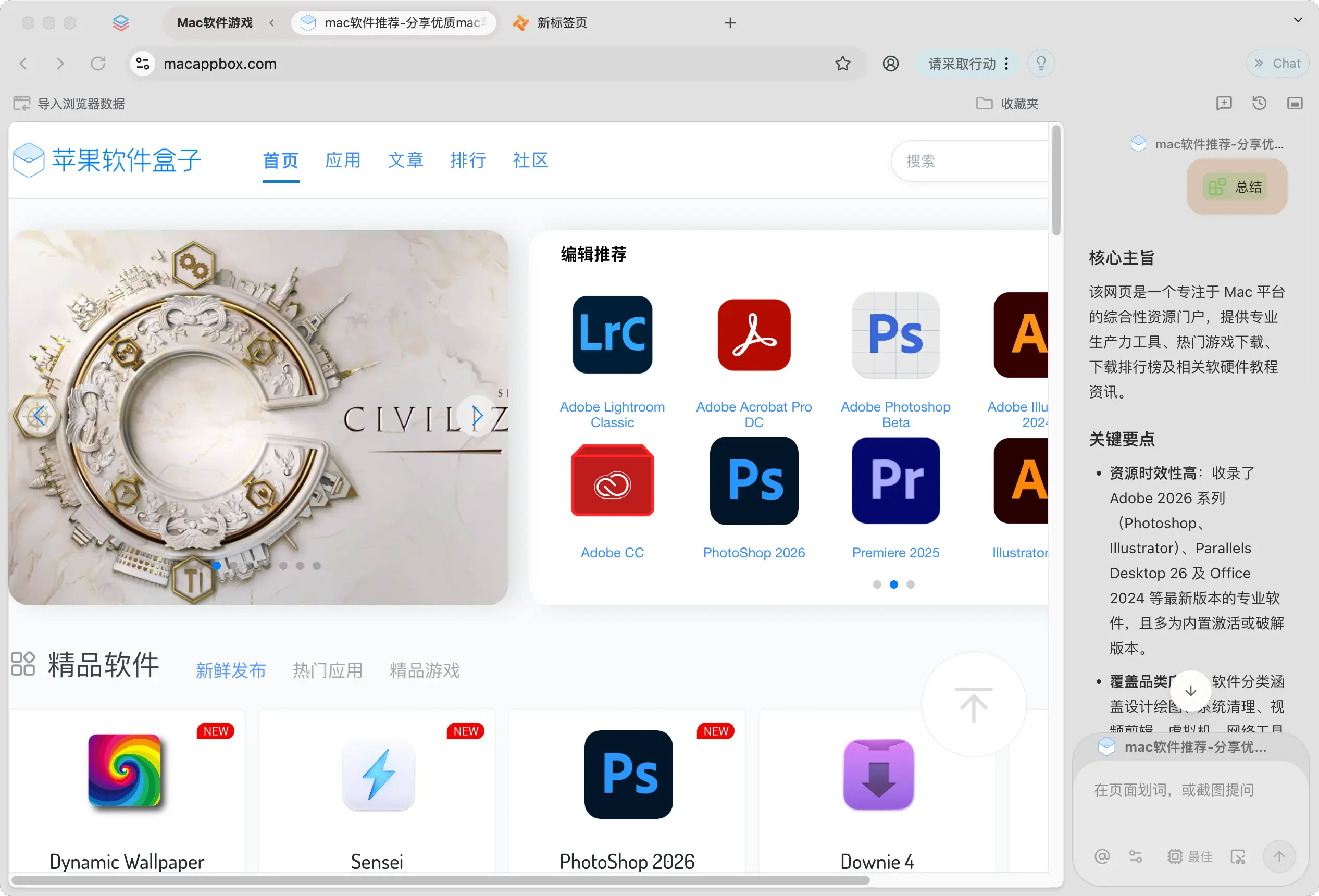
Task: Select first 编辑推荐 carousel page dot
Action: (x=877, y=584)
